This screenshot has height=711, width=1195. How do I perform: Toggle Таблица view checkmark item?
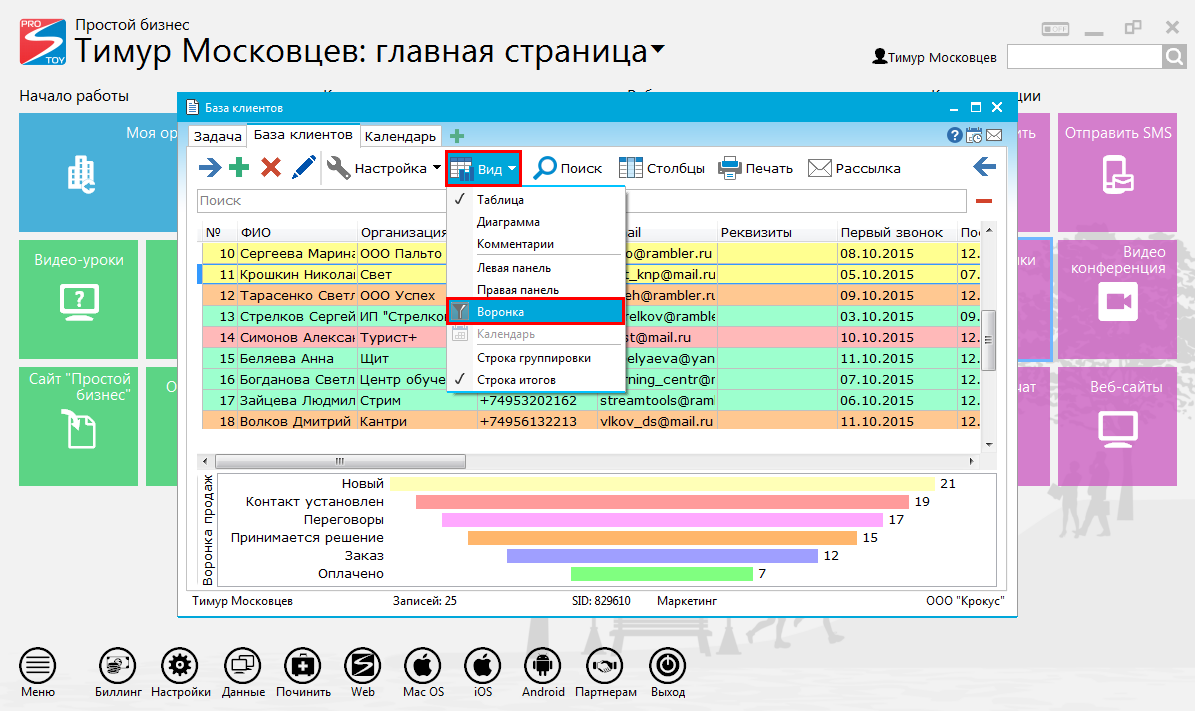click(x=500, y=200)
